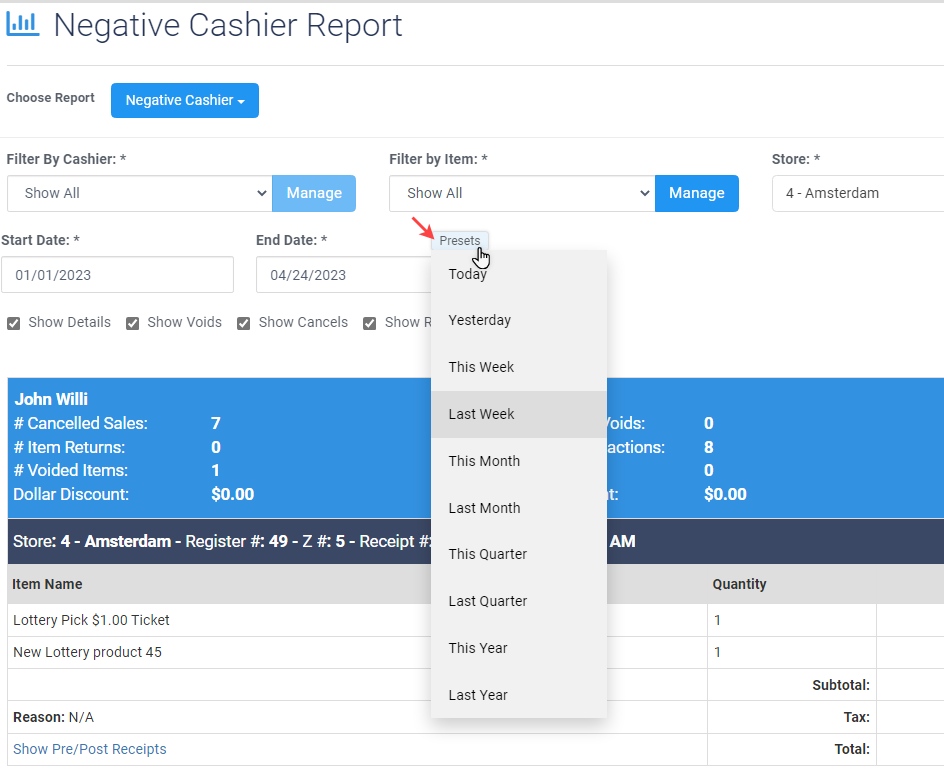This screenshot has width=944, height=771.
Task: Expand the Filter by Item select box
Action: (x=522, y=193)
